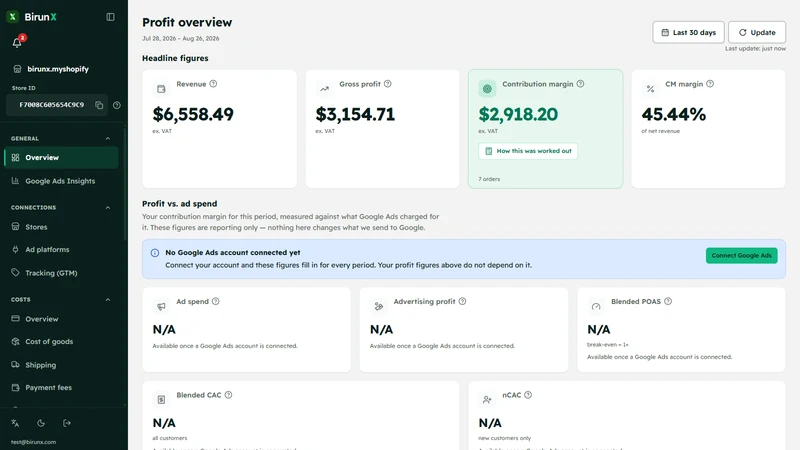Image resolution: width=800 pixels, height=450 pixels.
Task: Collapse the GENERAL section
Action: (x=108, y=138)
